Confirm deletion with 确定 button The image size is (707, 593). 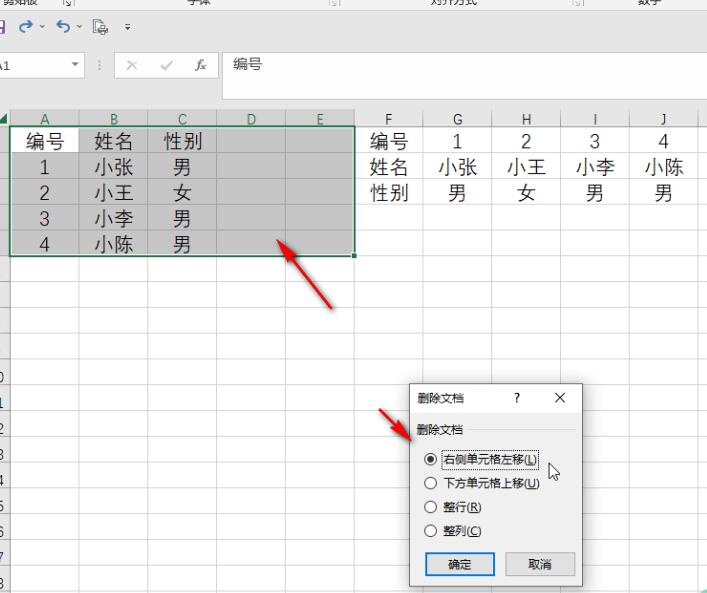pos(460,564)
